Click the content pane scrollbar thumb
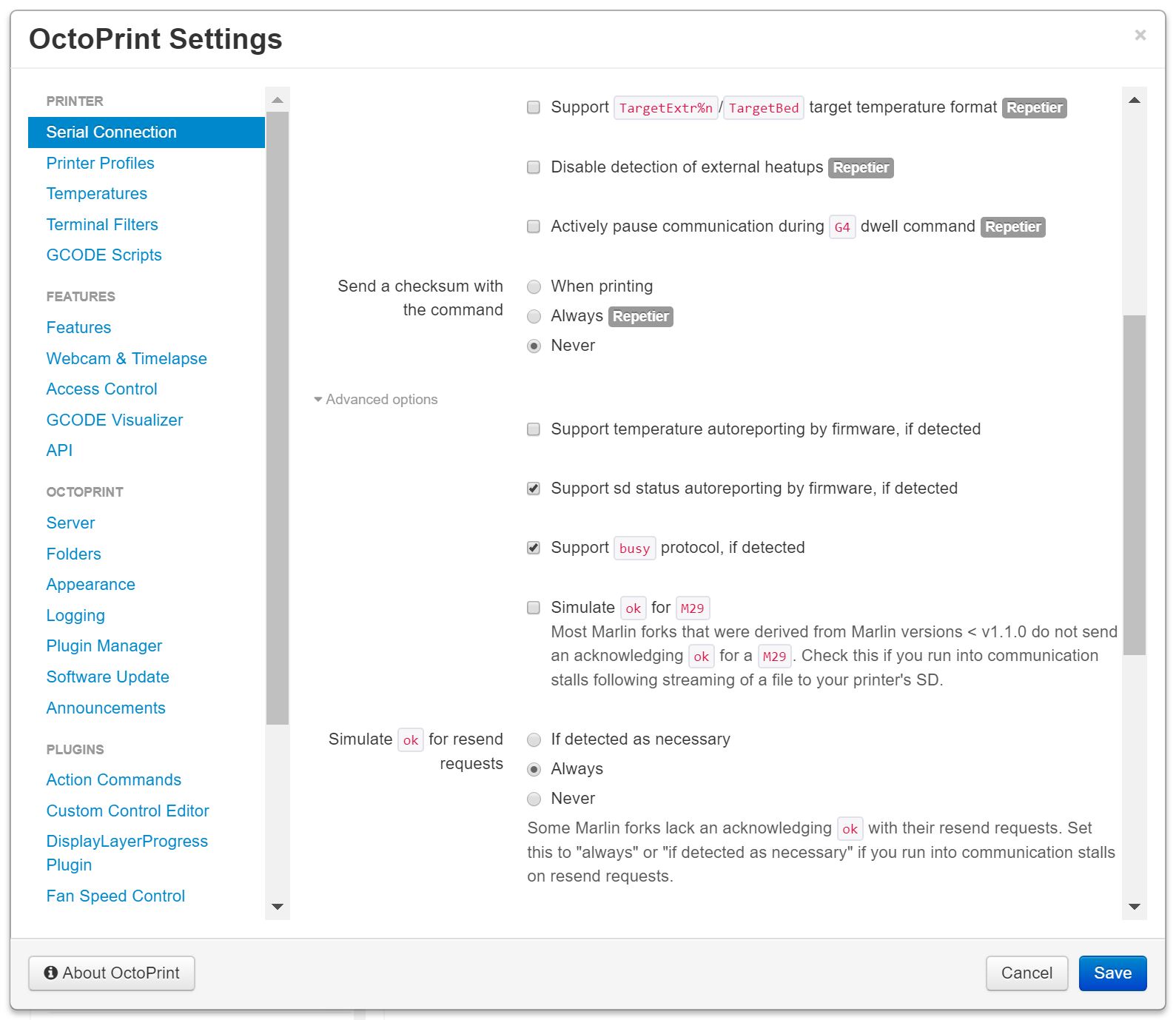 point(1134,485)
